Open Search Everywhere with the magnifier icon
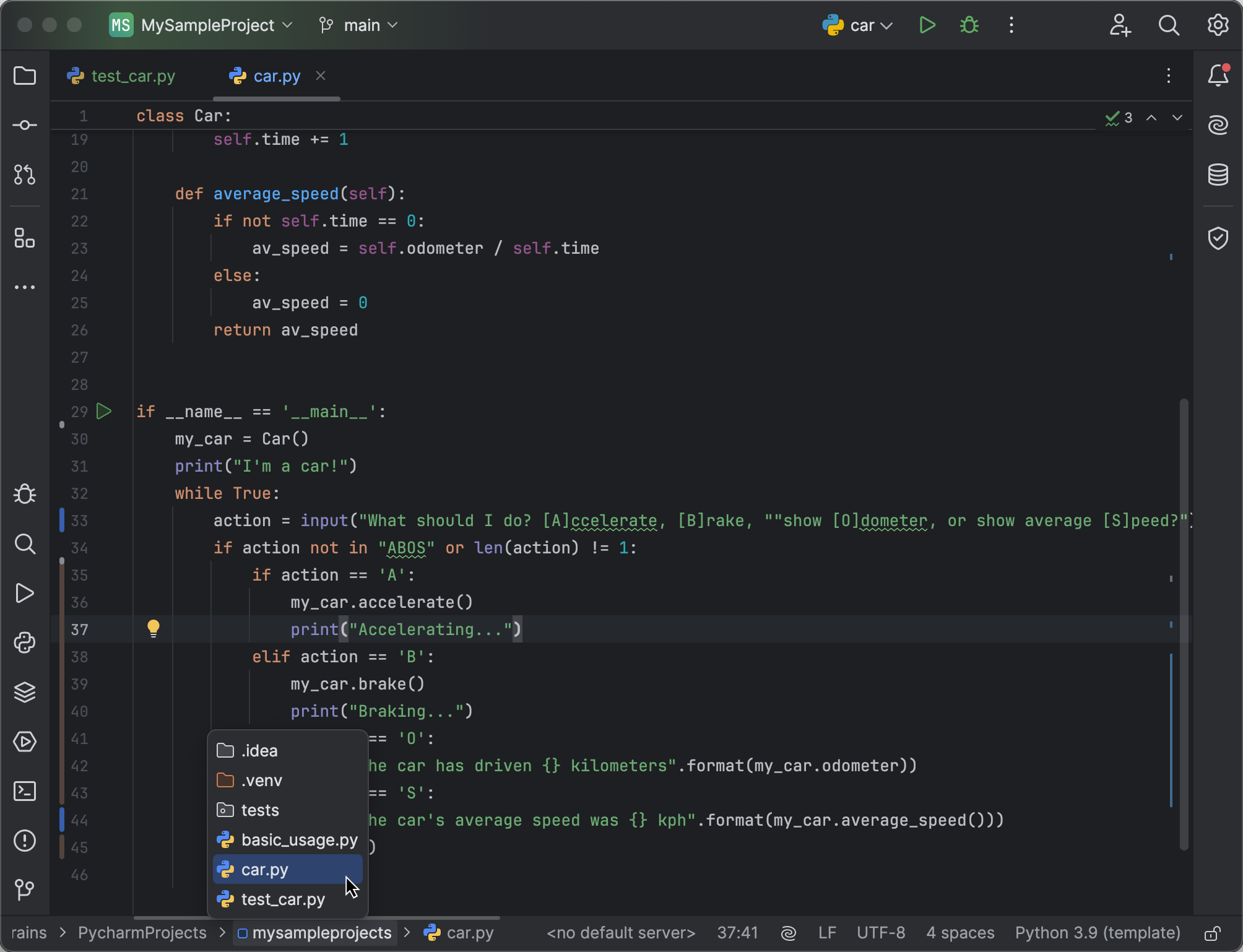This screenshot has height=952, width=1243. point(1169,25)
